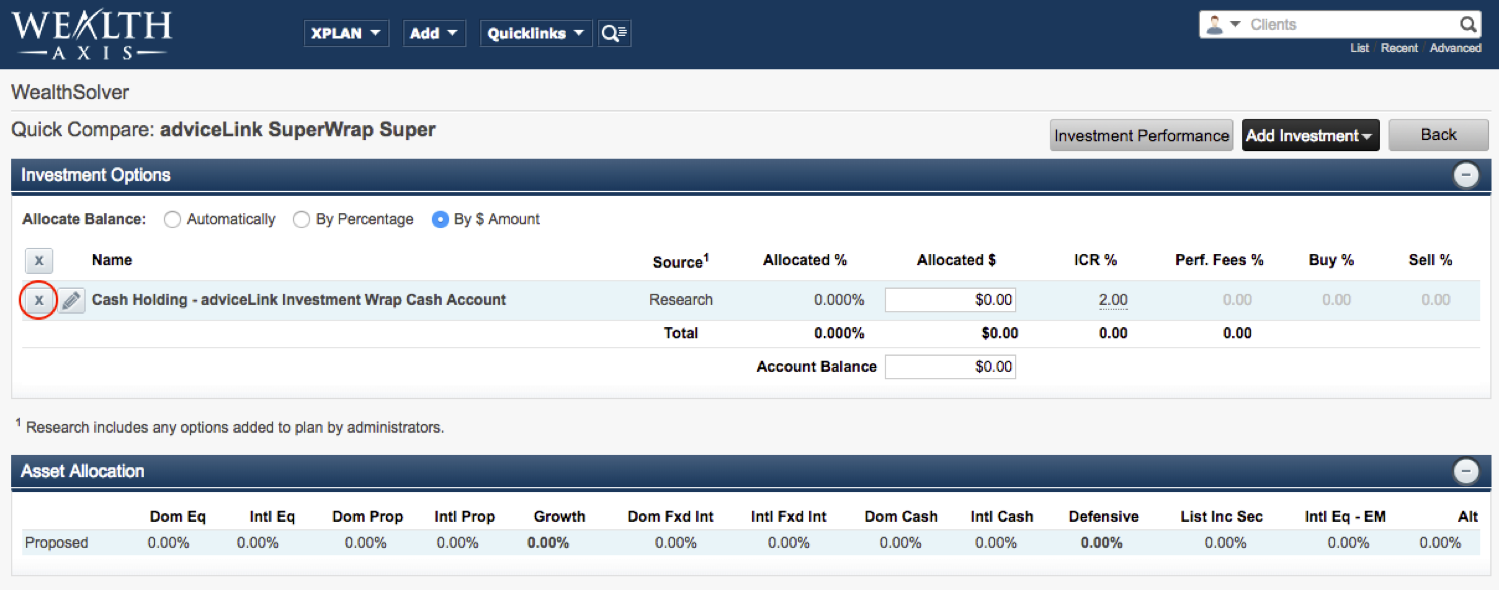Open the search options icon beside Quicklinks
This screenshot has height=590, width=1499.
[614, 34]
